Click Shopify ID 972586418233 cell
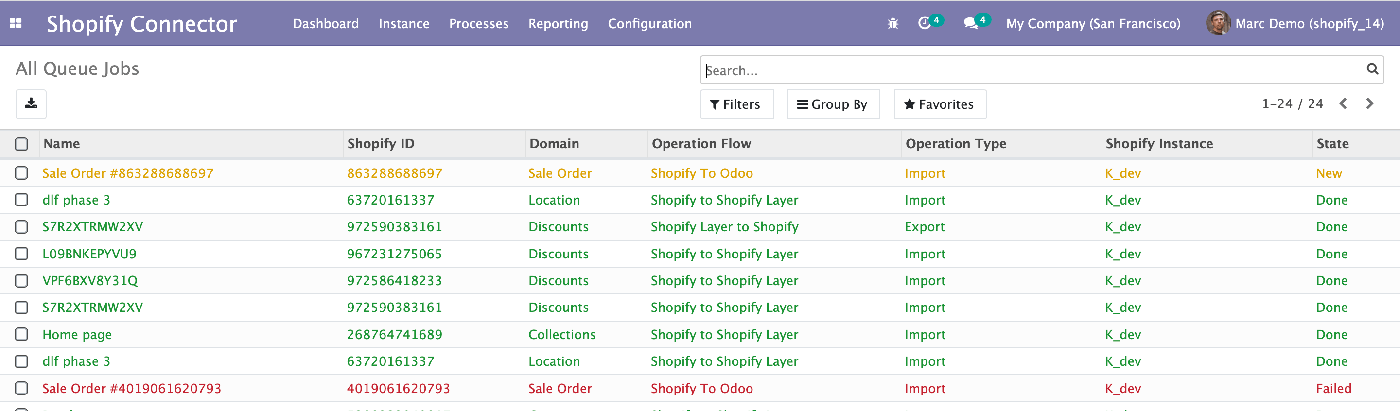Image resolution: width=1400 pixels, height=411 pixels. 395,281
